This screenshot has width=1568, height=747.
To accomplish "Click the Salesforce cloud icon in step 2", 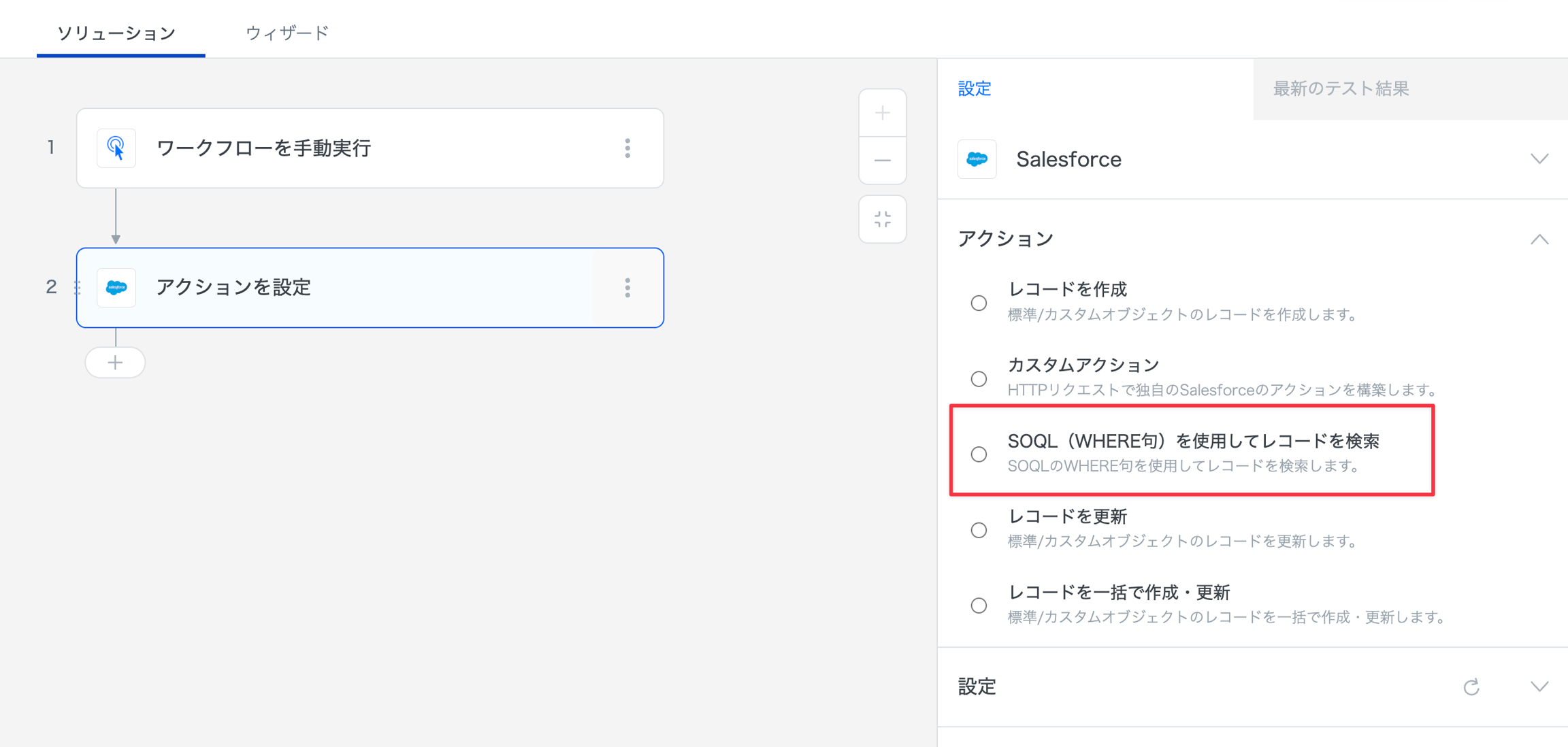I will 116,288.
